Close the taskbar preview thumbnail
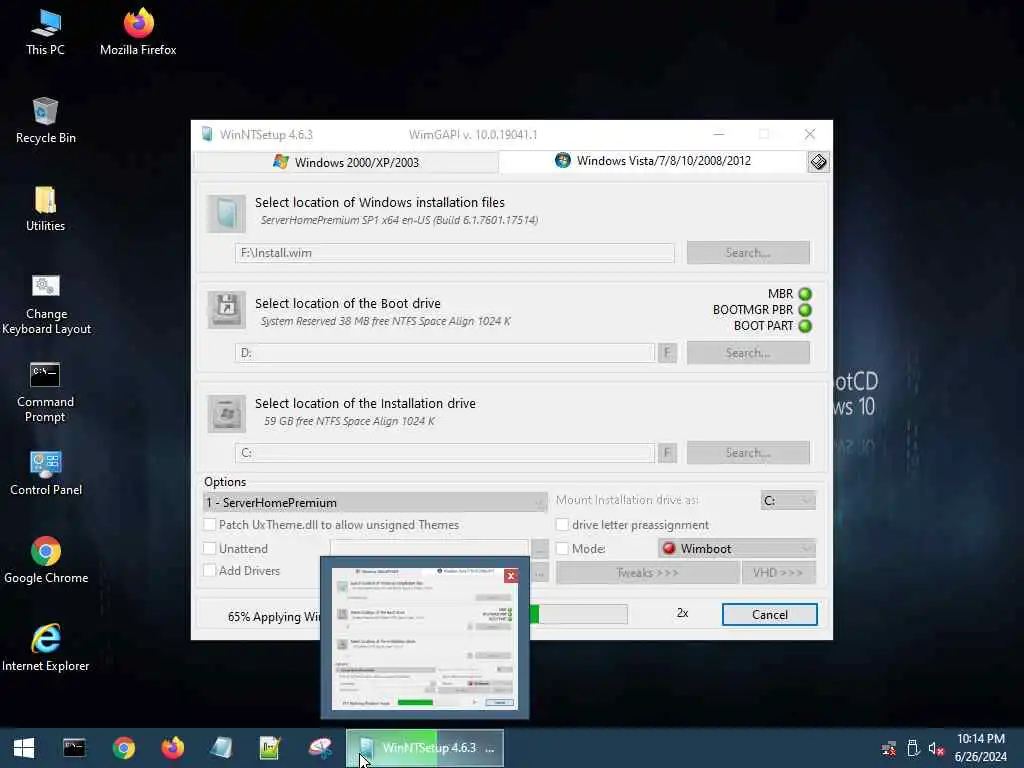This screenshot has width=1024, height=768. 511,575
